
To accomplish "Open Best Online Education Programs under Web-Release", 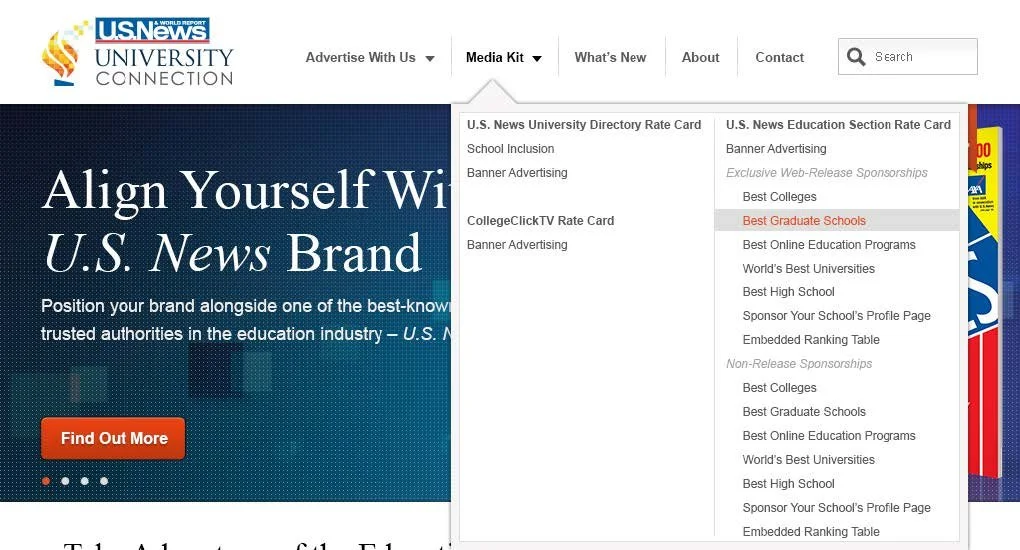I will click(x=829, y=245).
